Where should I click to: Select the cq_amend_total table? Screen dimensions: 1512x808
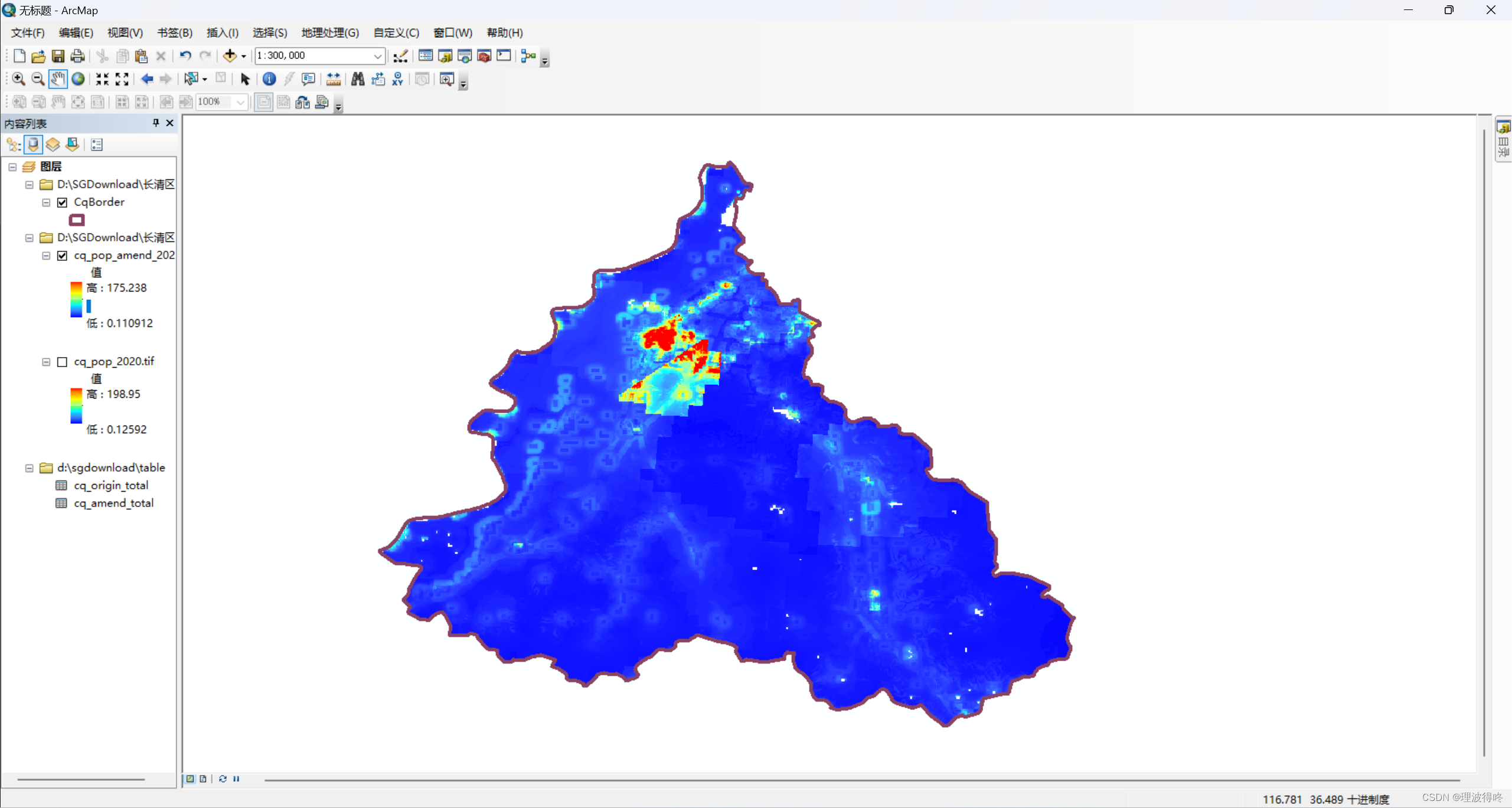point(113,503)
